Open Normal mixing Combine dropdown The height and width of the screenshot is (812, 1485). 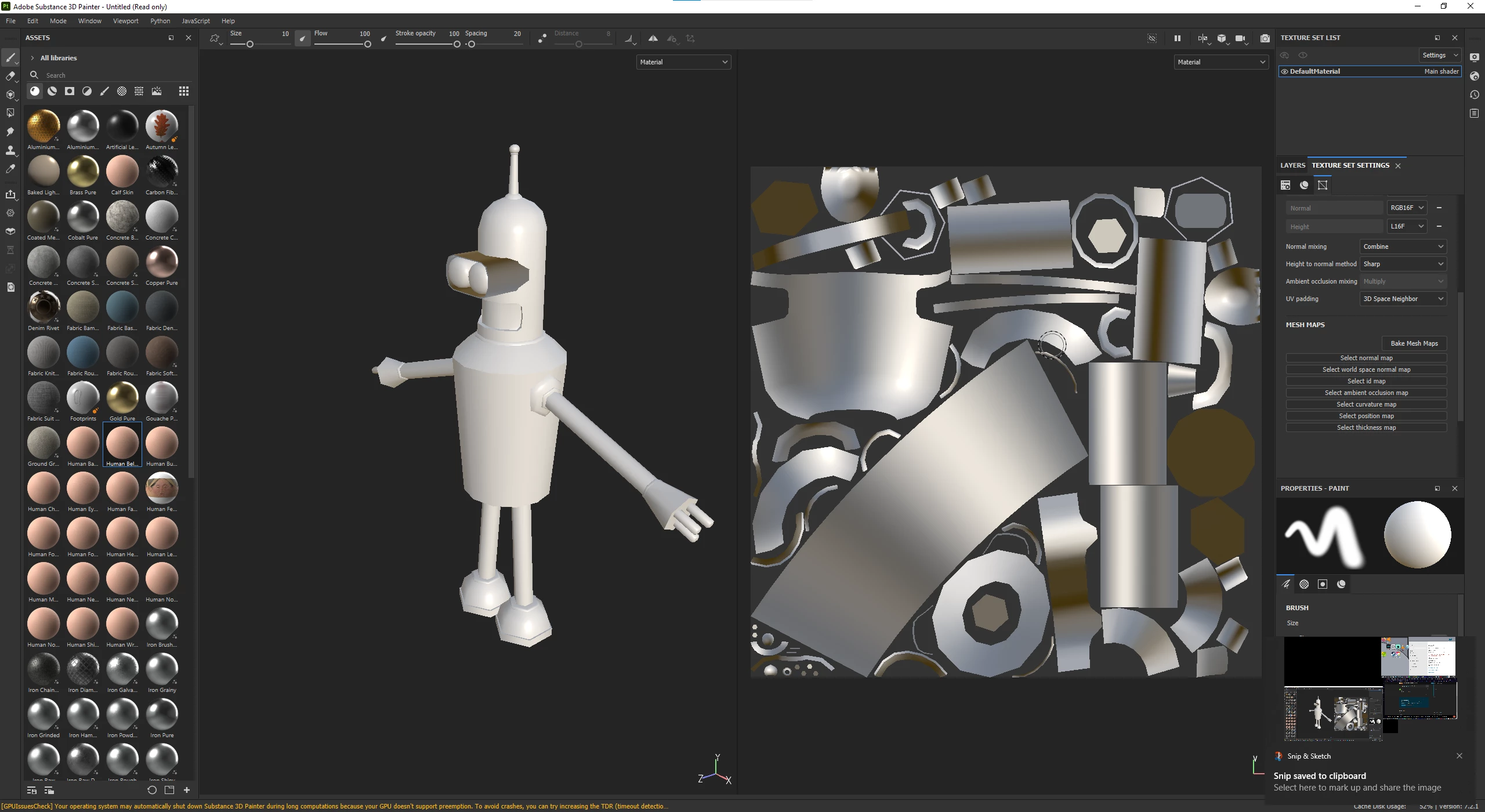[1403, 246]
